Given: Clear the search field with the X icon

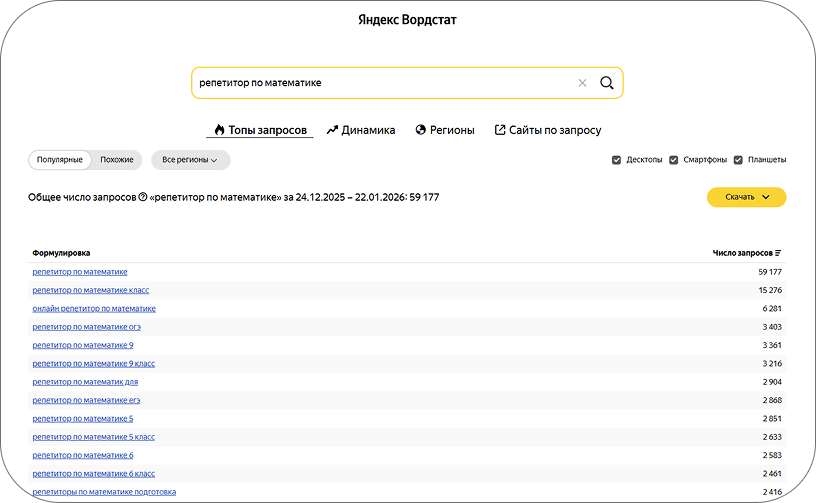Looking at the screenshot, I should [582, 83].
